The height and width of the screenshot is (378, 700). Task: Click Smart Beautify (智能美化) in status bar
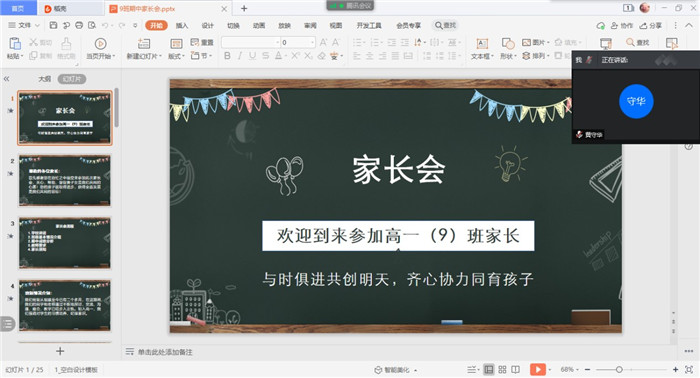[x=396, y=370]
